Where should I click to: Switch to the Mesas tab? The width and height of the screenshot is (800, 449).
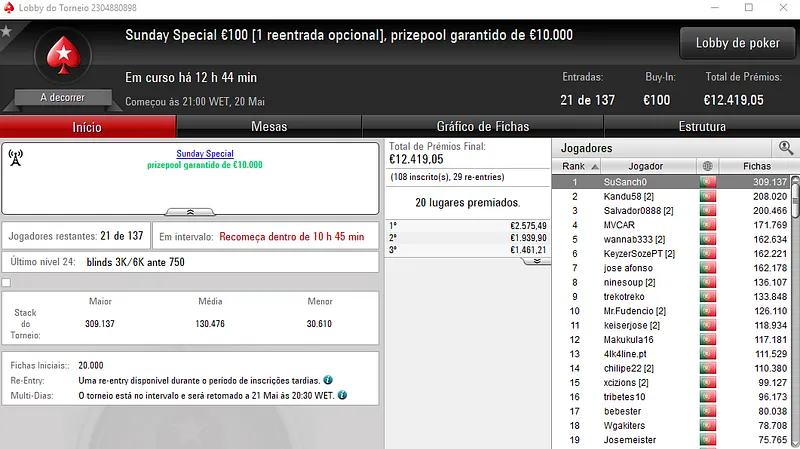(269, 127)
